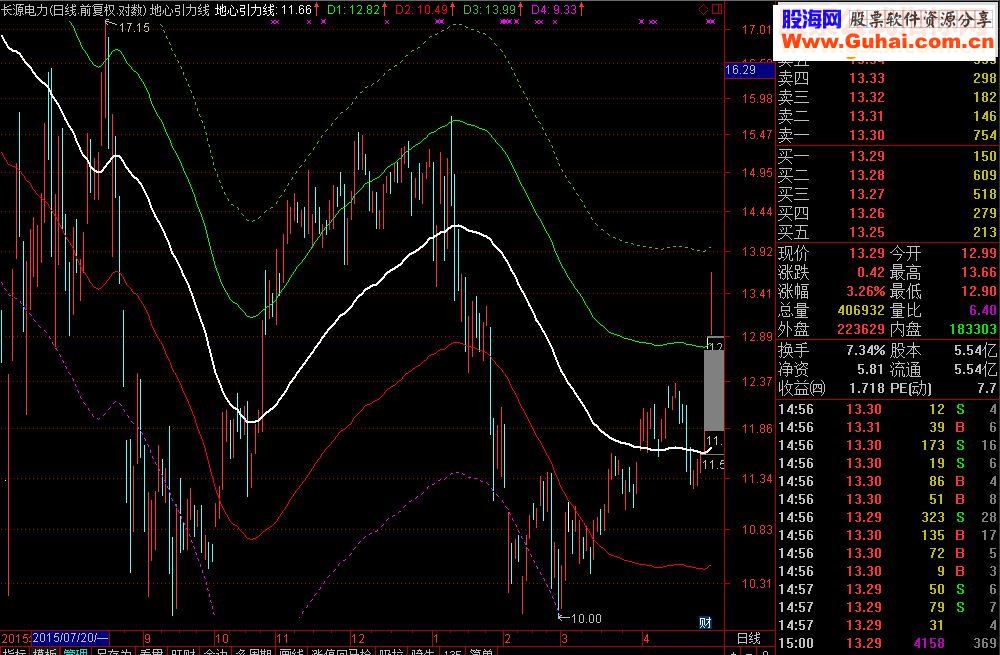The height and width of the screenshot is (655, 1000).
Task: Switch to the 多周期 tab
Action: click(x=253, y=652)
